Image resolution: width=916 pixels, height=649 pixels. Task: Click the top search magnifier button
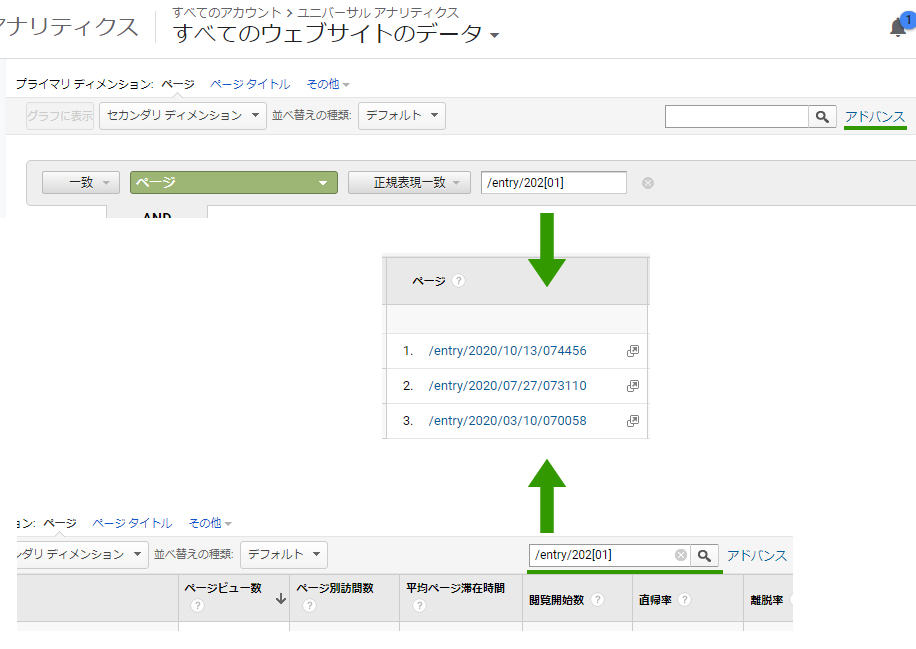[x=822, y=117]
